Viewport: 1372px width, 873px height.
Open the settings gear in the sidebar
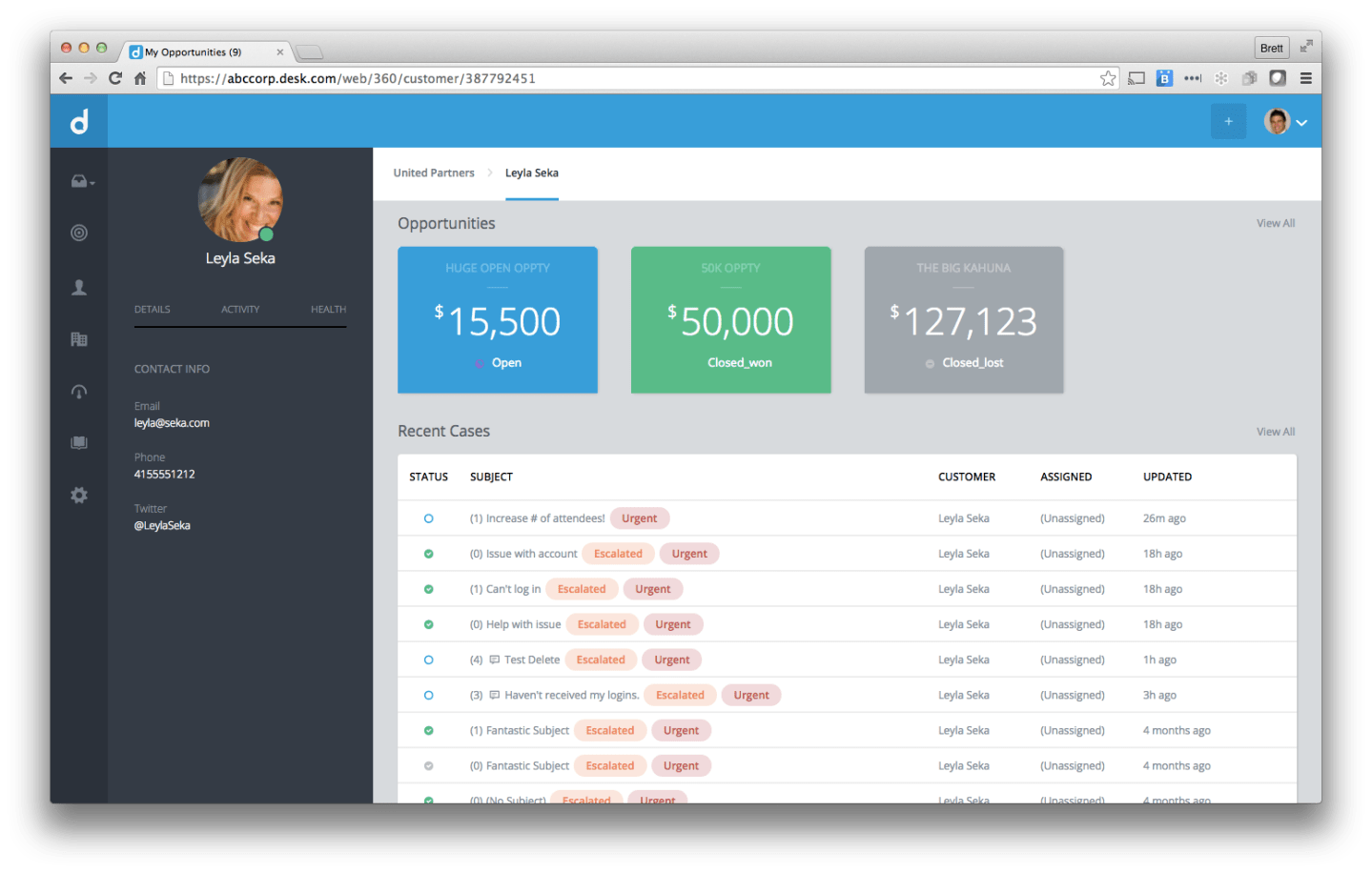[79, 495]
